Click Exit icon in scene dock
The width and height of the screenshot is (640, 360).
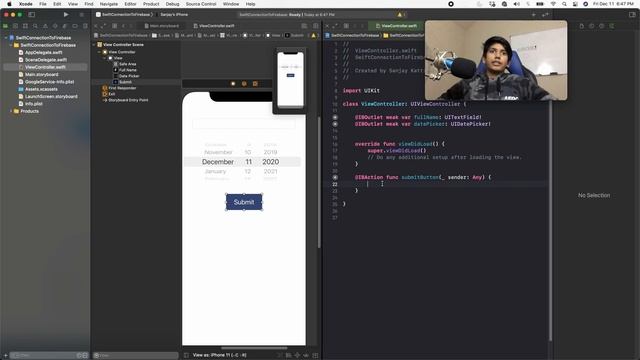(x=255, y=84)
